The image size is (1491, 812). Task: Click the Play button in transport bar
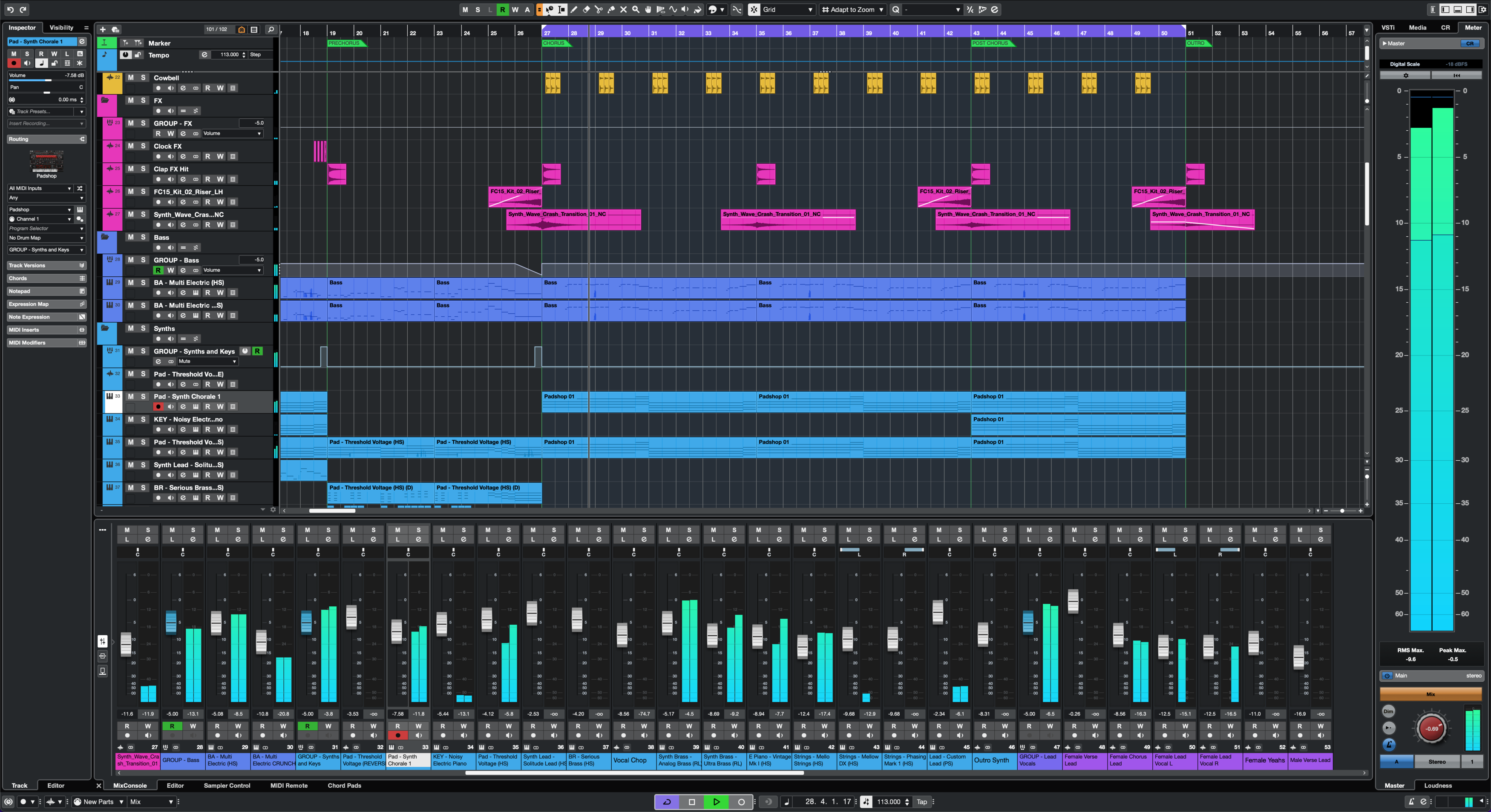pyautogui.click(x=716, y=801)
